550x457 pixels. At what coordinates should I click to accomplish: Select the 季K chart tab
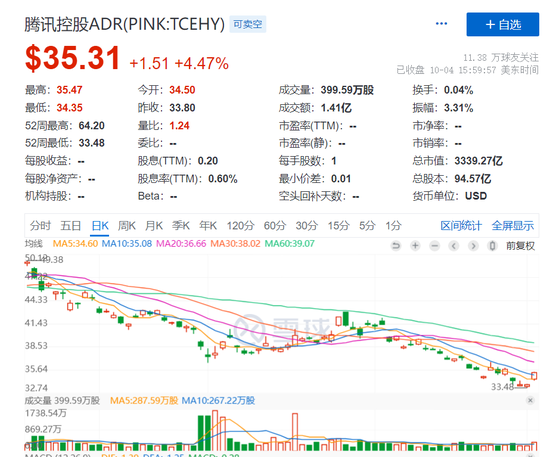coord(181,226)
